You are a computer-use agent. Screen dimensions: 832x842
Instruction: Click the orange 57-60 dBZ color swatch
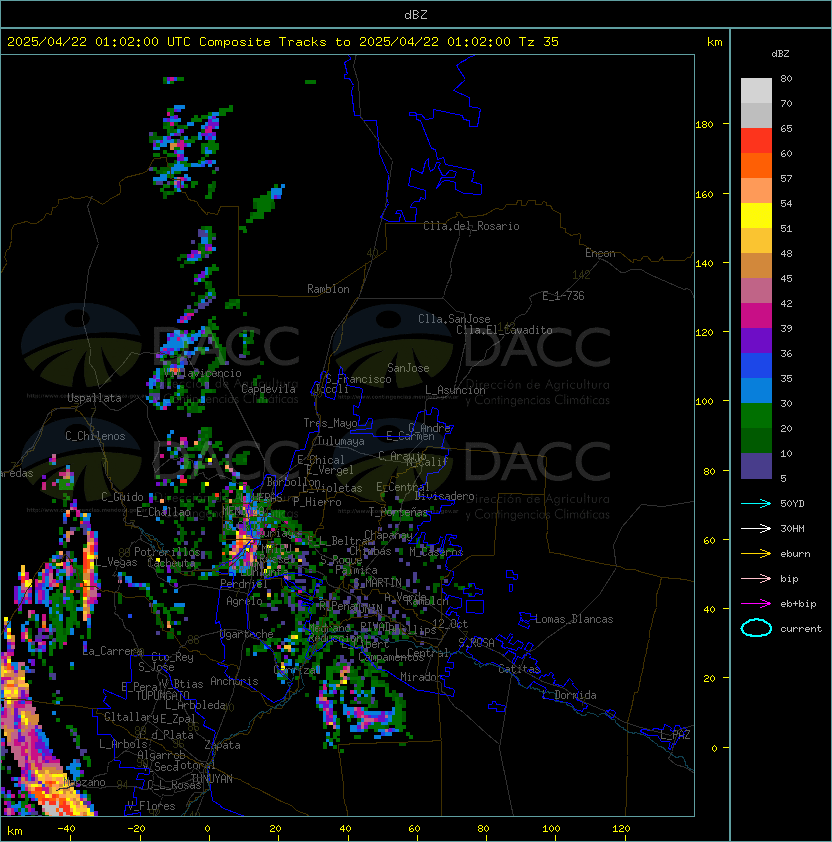point(756,165)
